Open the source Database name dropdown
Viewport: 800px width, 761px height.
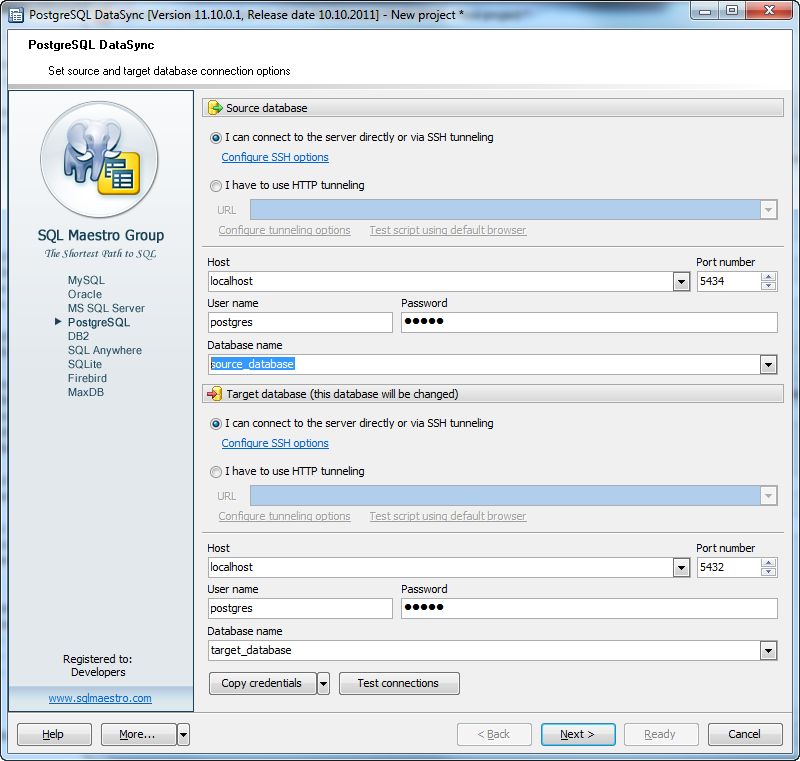coord(768,365)
